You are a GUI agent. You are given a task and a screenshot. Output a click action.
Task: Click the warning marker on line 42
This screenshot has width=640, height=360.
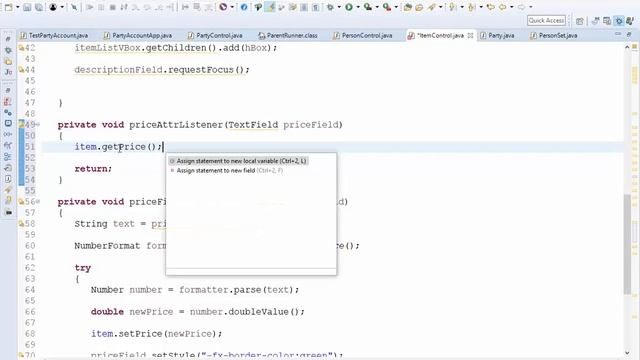pos(21,48)
